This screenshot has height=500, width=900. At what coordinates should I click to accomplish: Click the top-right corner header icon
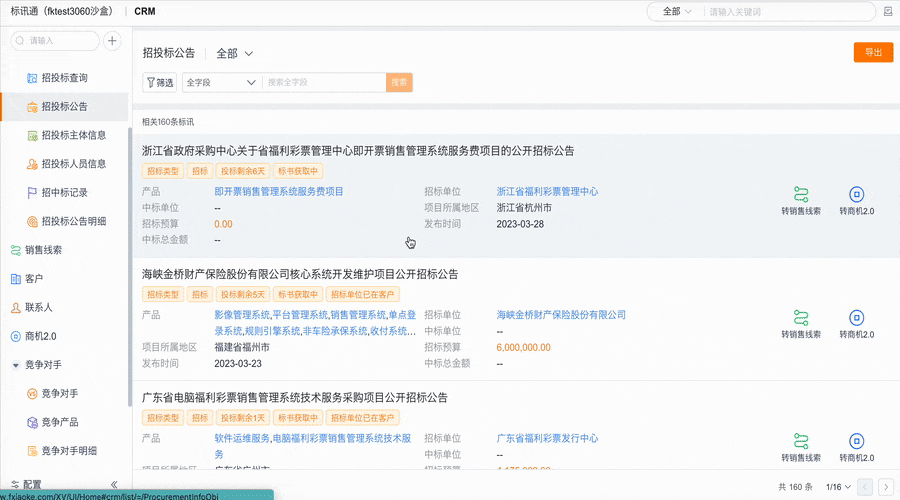click(888, 11)
